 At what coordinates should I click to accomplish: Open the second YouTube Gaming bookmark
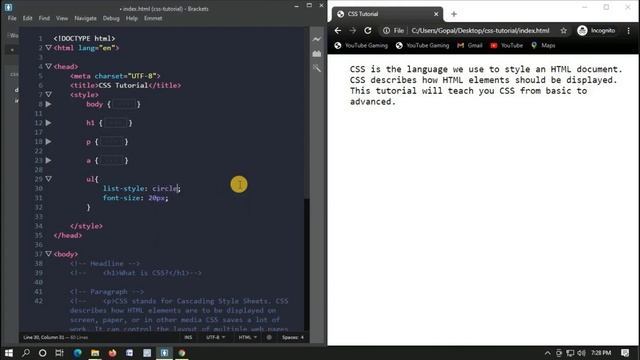[x=422, y=46]
